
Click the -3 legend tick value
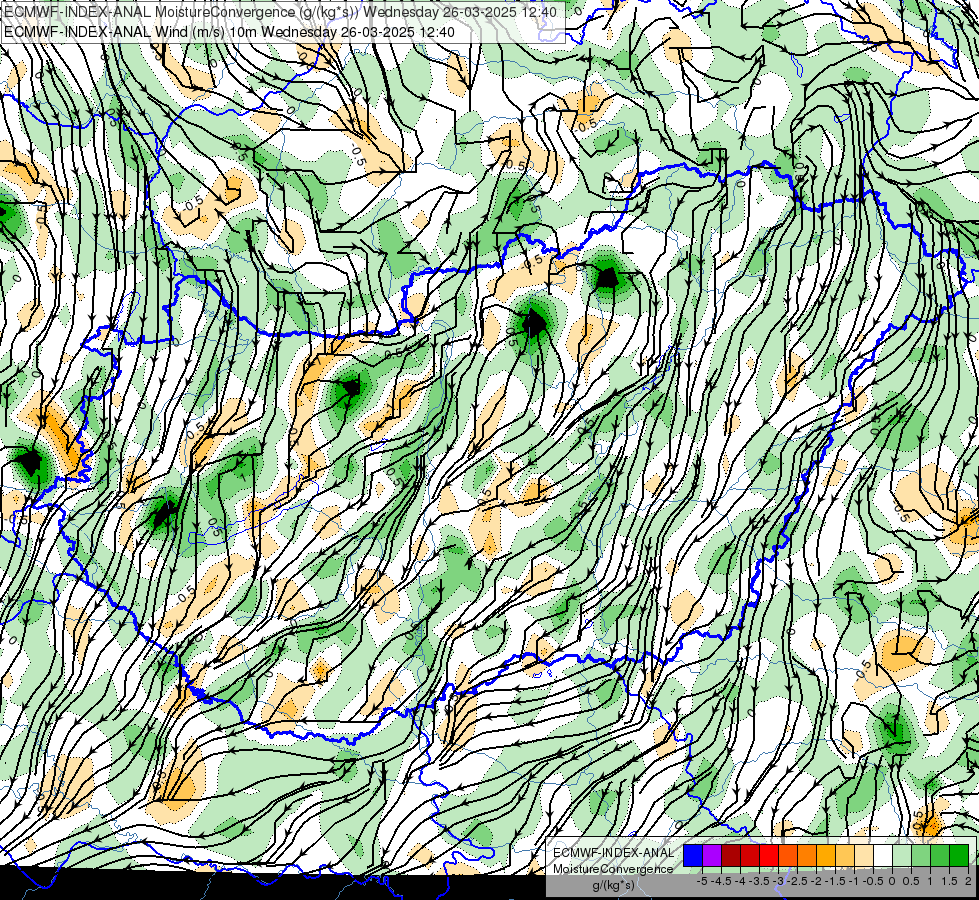coord(779,881)
